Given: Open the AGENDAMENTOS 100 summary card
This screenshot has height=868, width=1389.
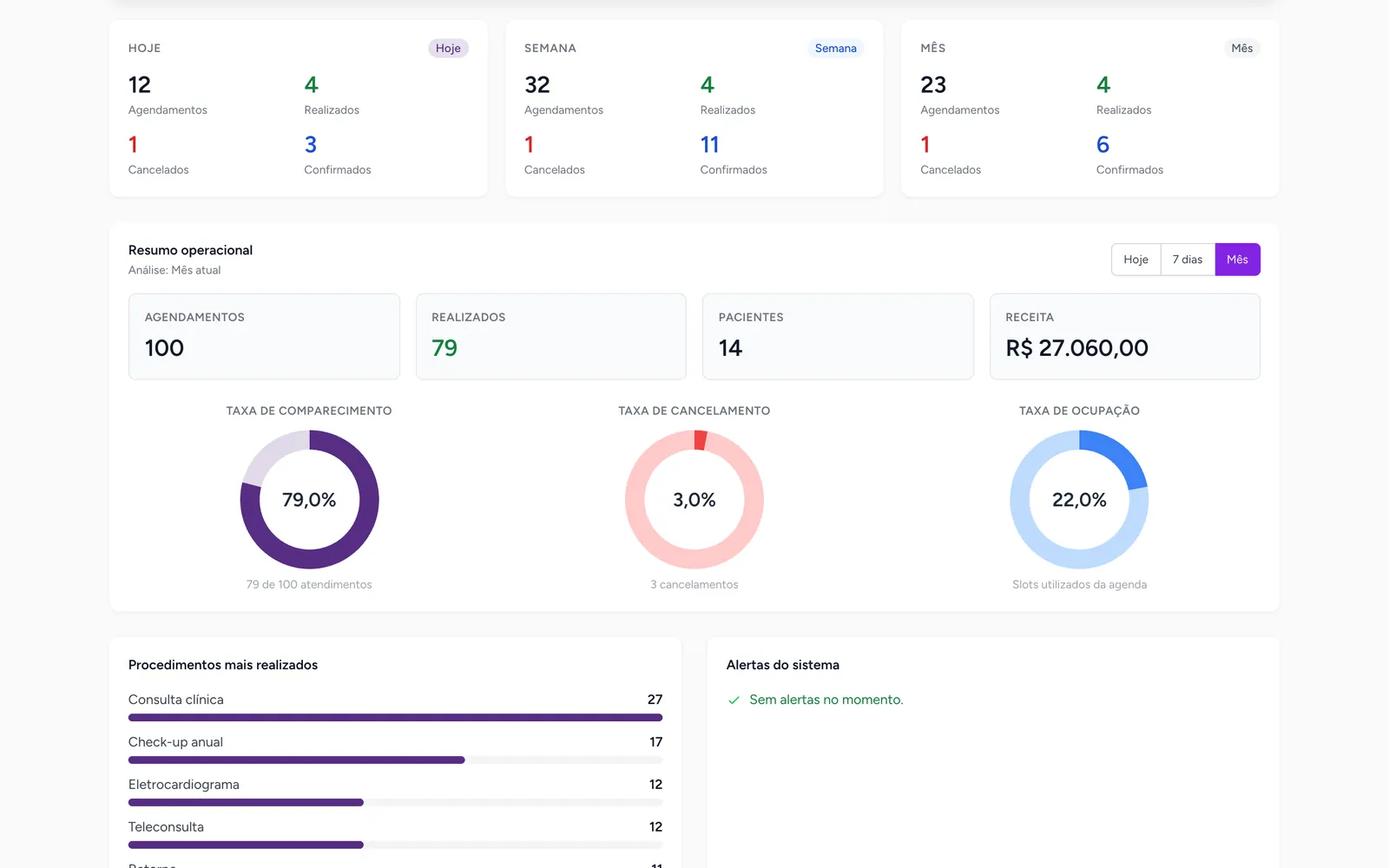Looking at the screenshot, I should pos(264,337).
